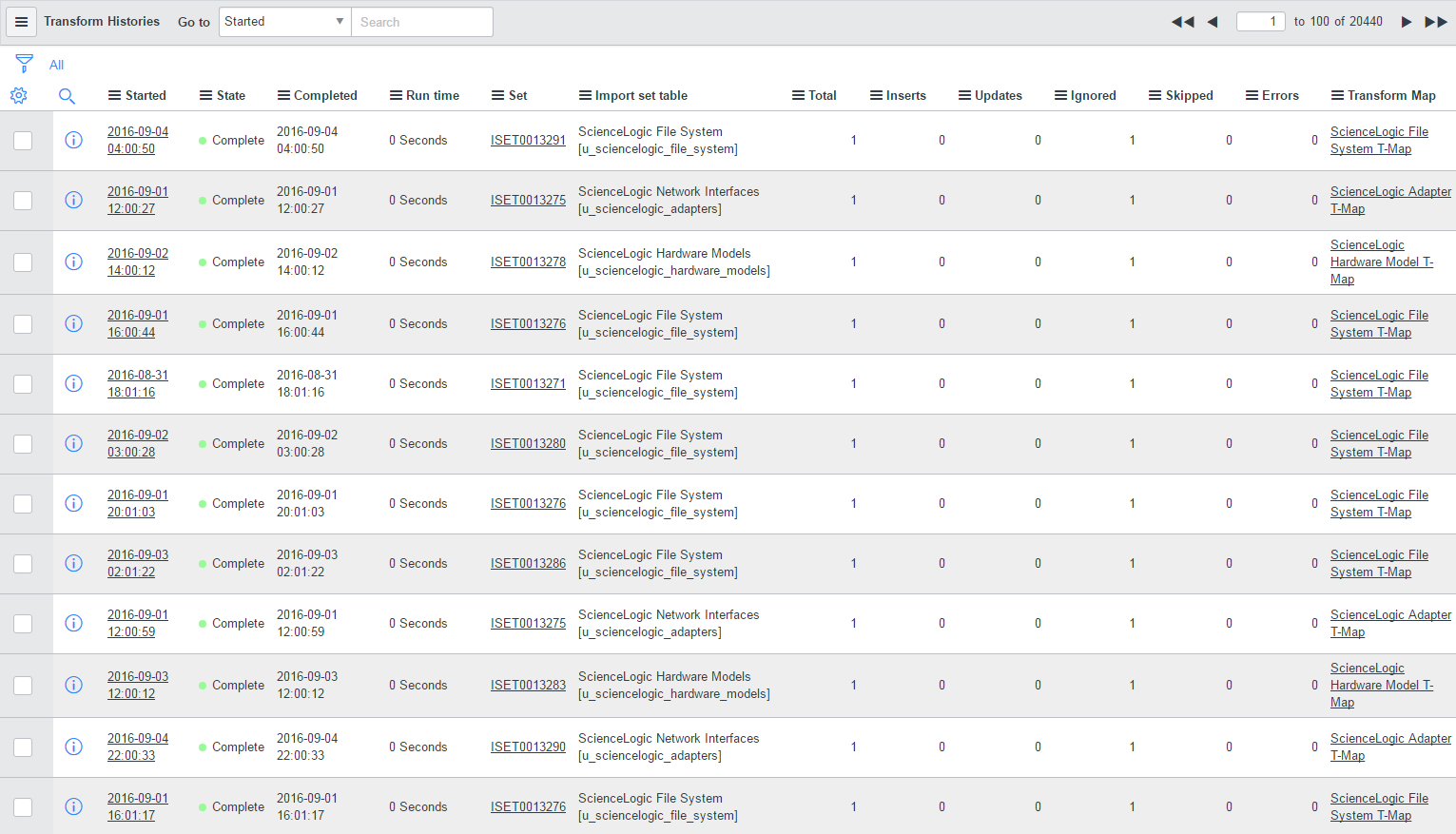Go to the next page of records
1456x834 pixels.
1406,22
